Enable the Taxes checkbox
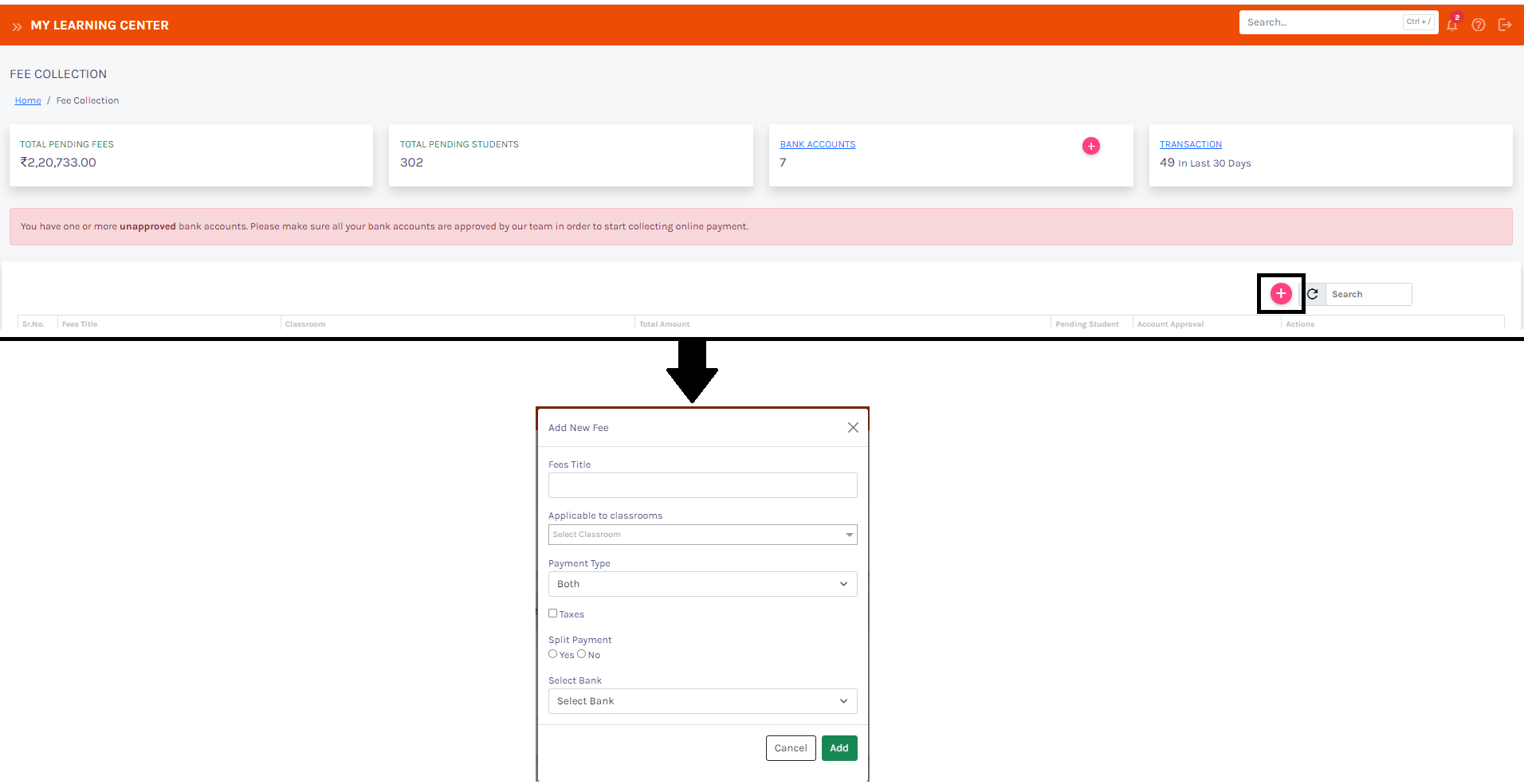Screen dimensions: 1524x784 (552, 613)
